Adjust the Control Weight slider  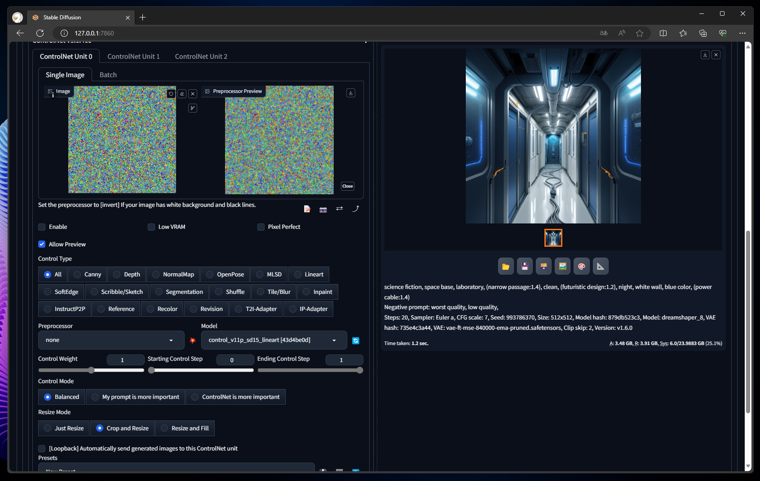coord(91,370)
